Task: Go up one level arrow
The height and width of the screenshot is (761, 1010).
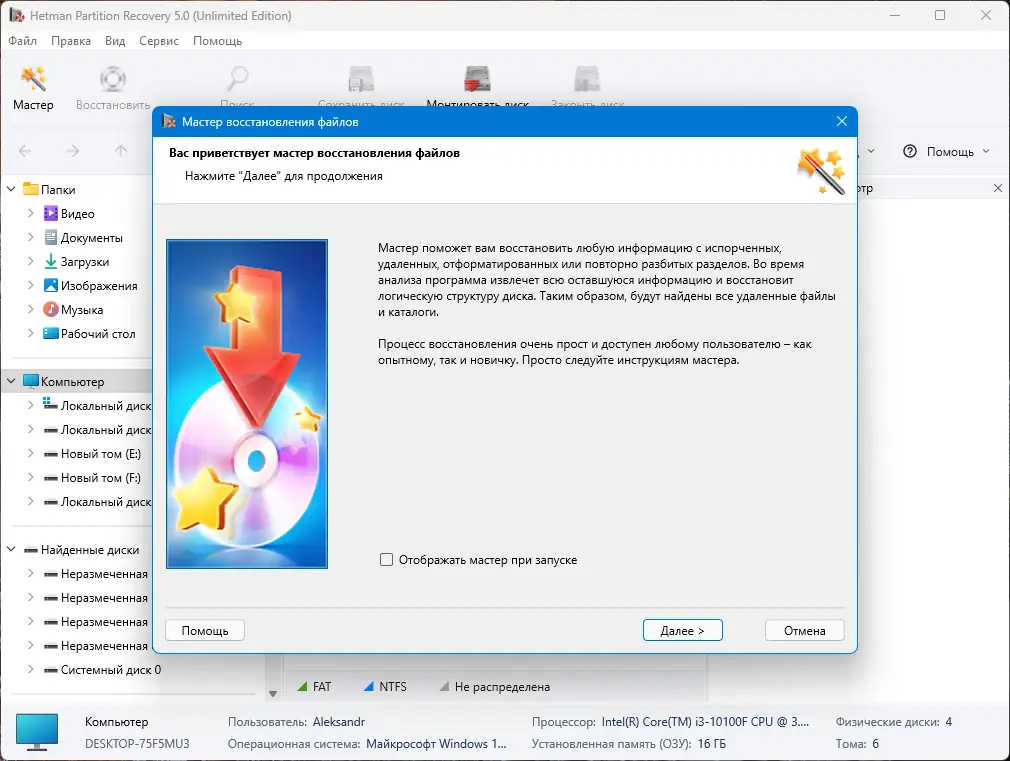Action: 120,151
